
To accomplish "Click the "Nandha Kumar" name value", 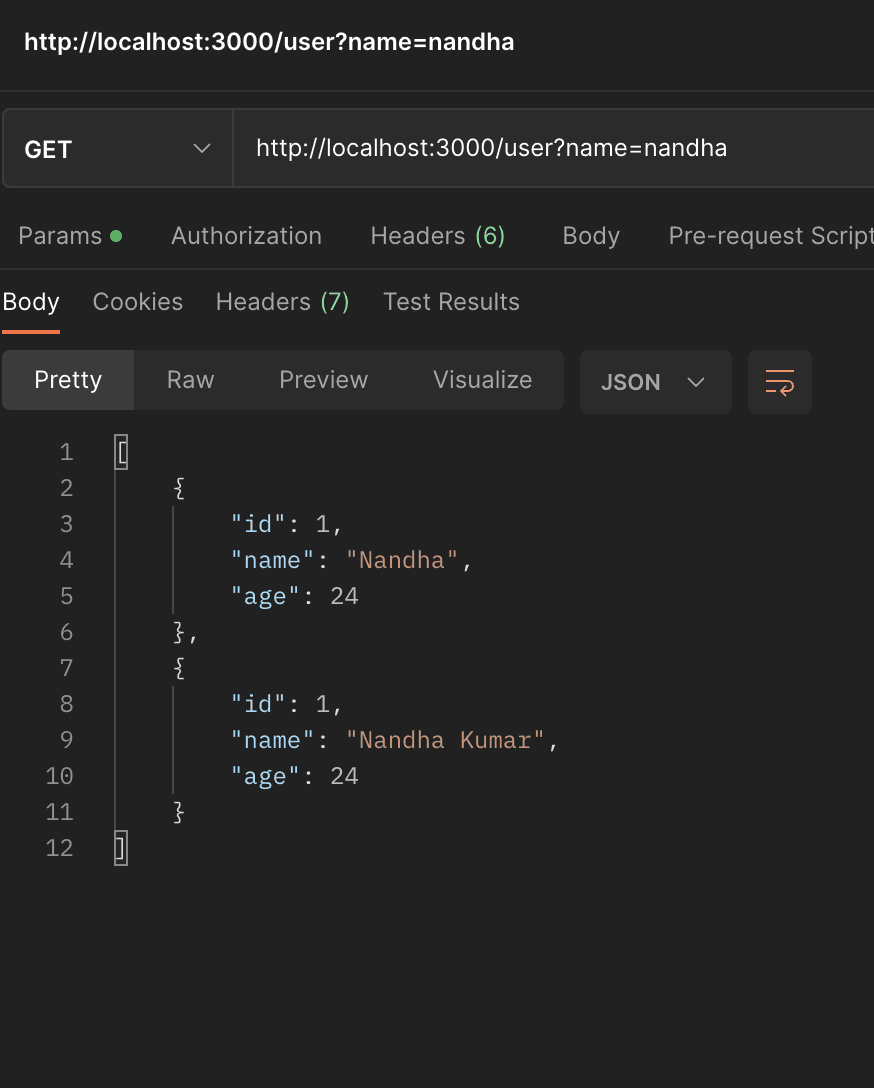I will pos(446,740).
